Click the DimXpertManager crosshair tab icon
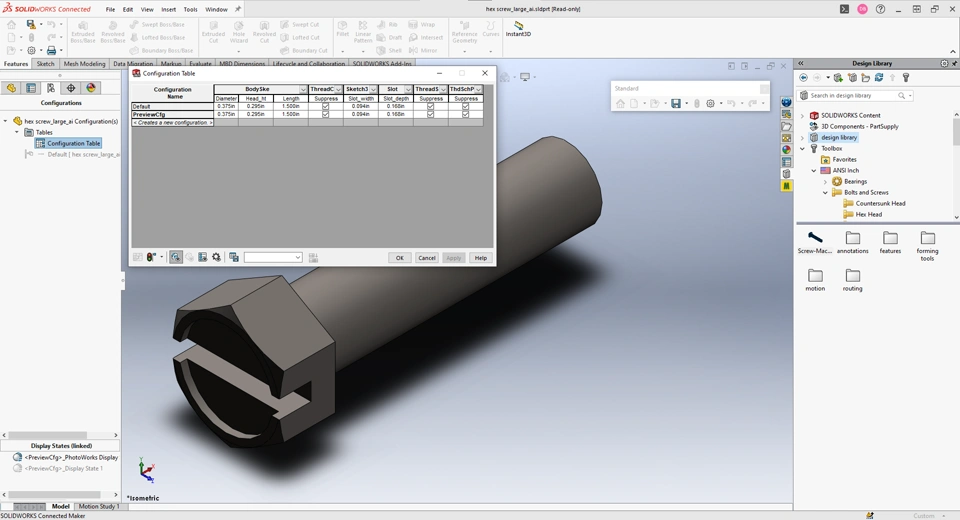 coord(71,88)
